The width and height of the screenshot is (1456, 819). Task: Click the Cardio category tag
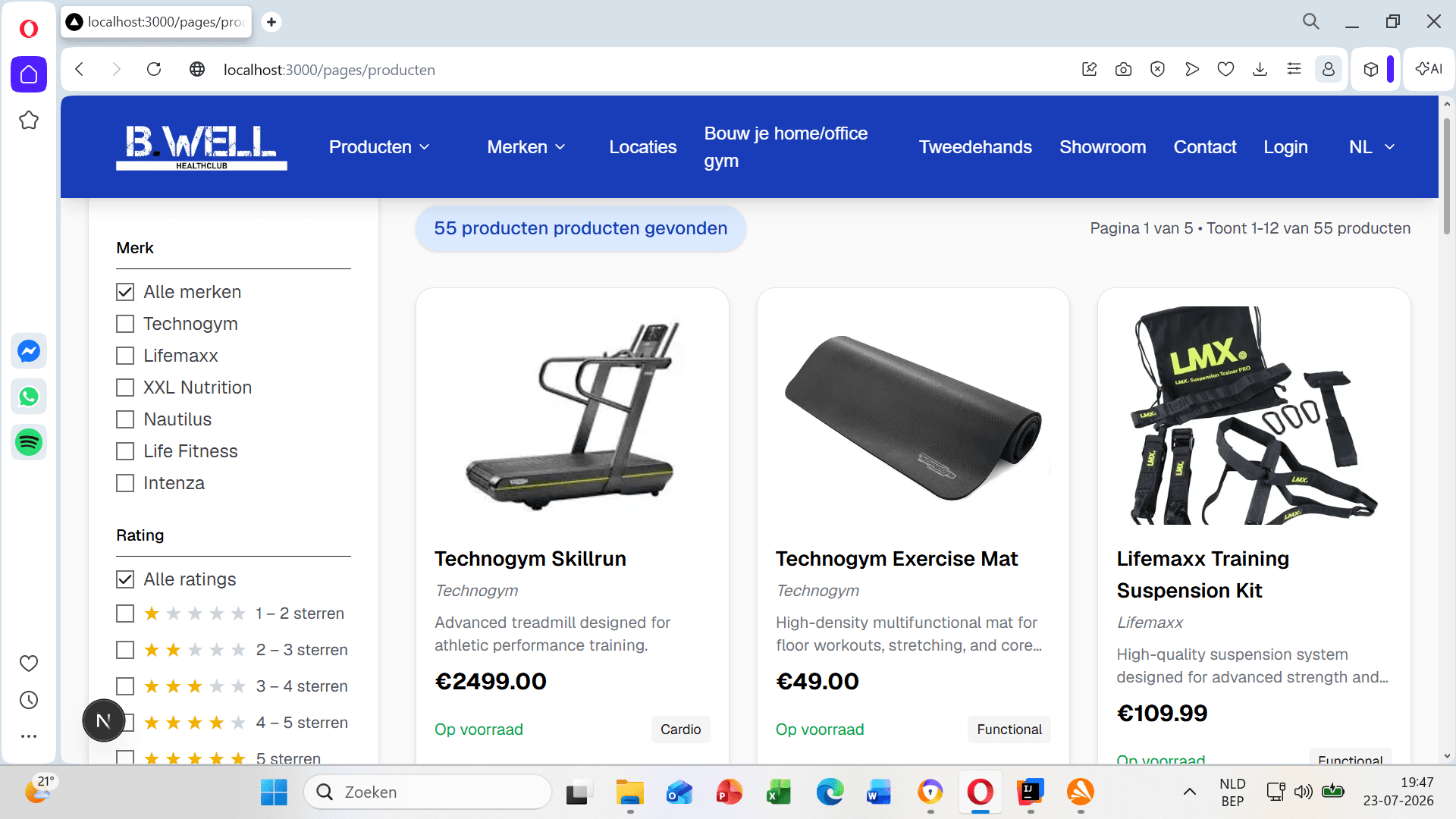click(x=680, y=730)
